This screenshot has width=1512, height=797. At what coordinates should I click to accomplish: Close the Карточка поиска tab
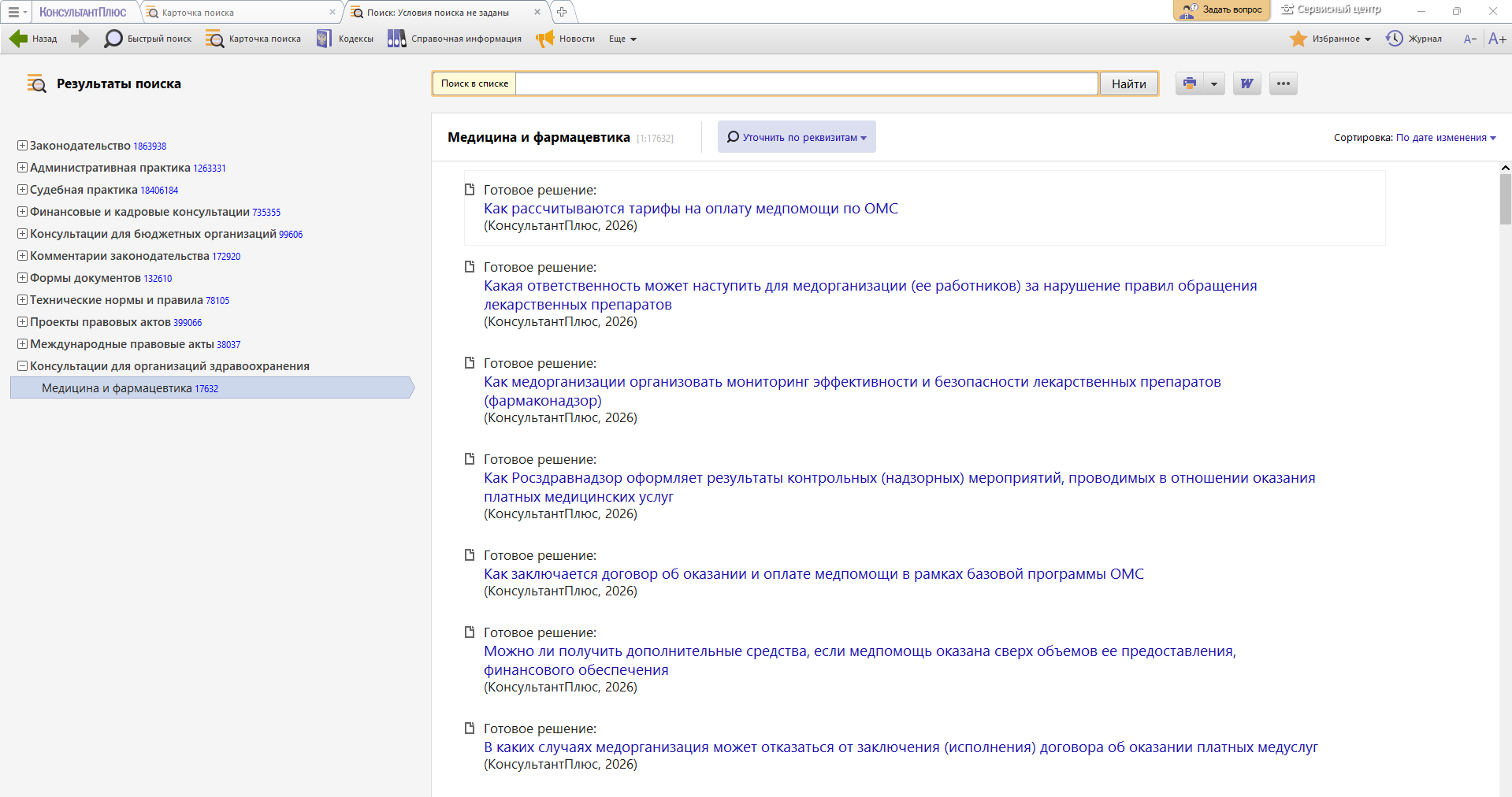click(332, 12)
